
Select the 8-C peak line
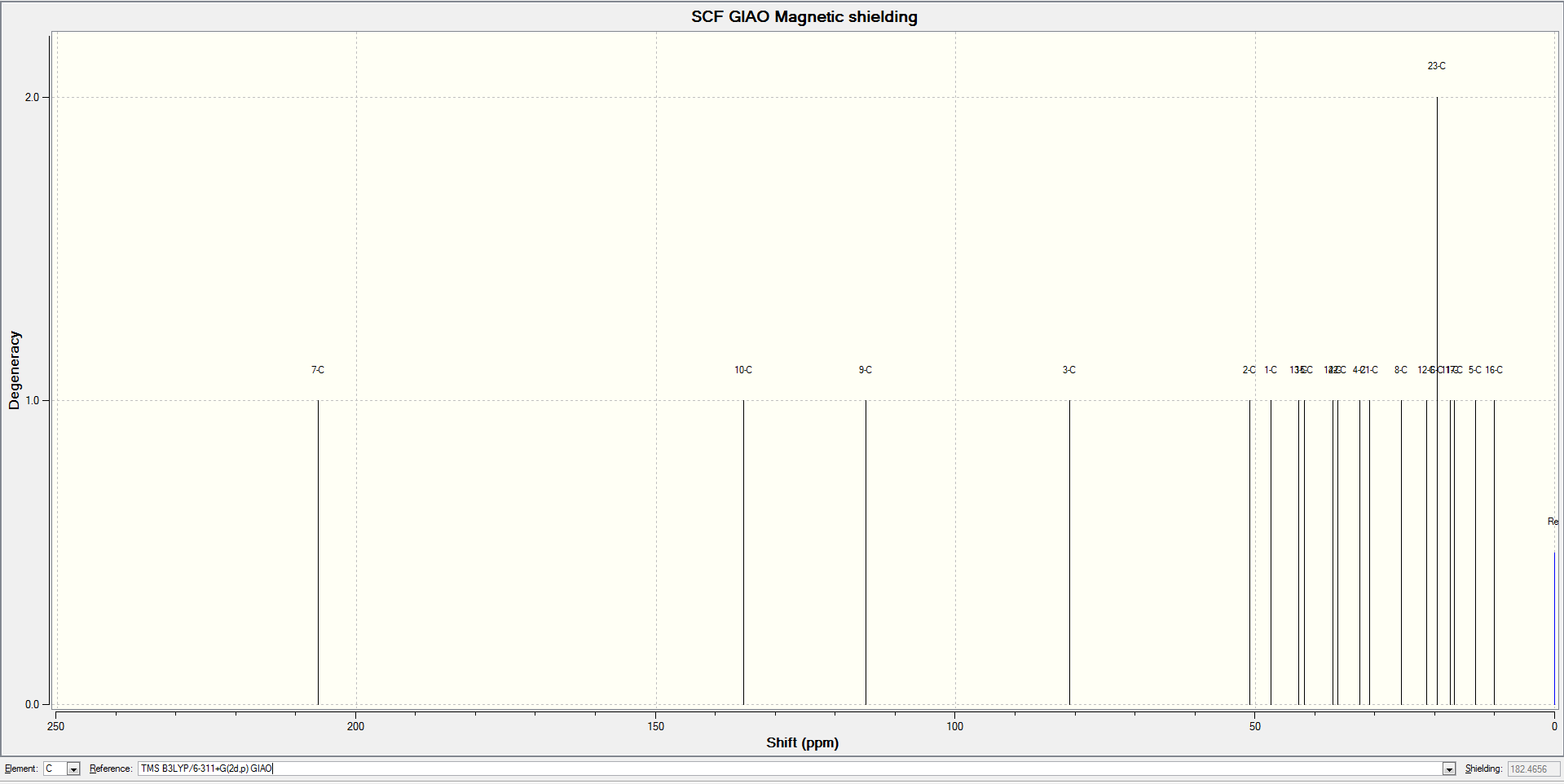pos(1401,553)
